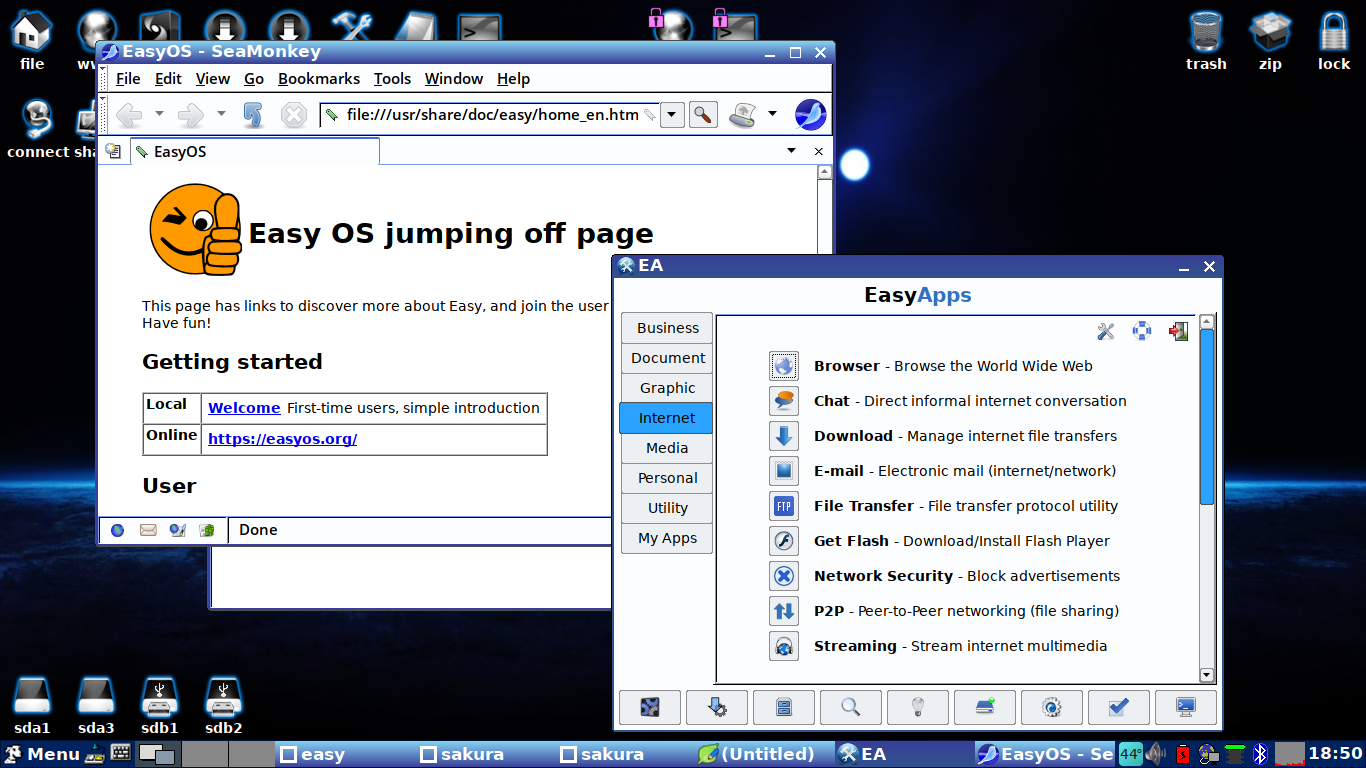Select the Business category tab

tap(667, 328)
